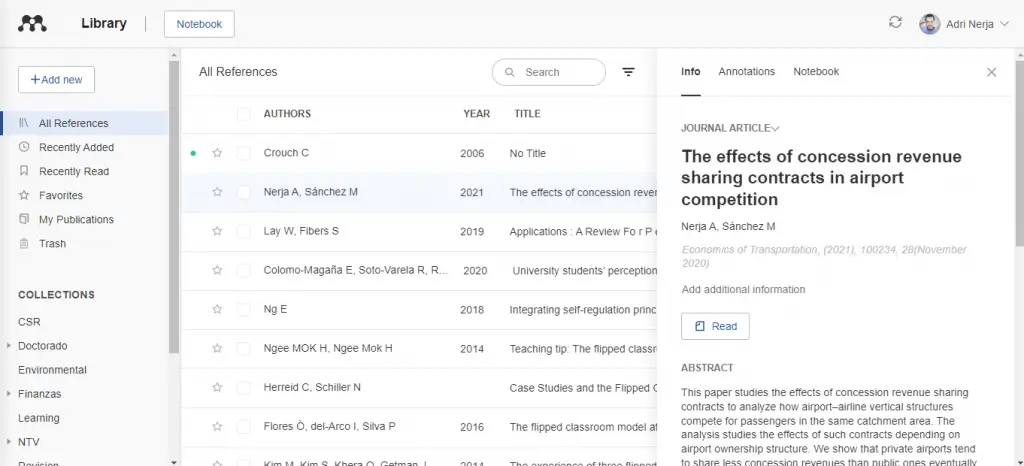This screenshot has width=1024, height=466.
Task: Star the Herreid C, Schiller N reference
Action: pos(217,387)
